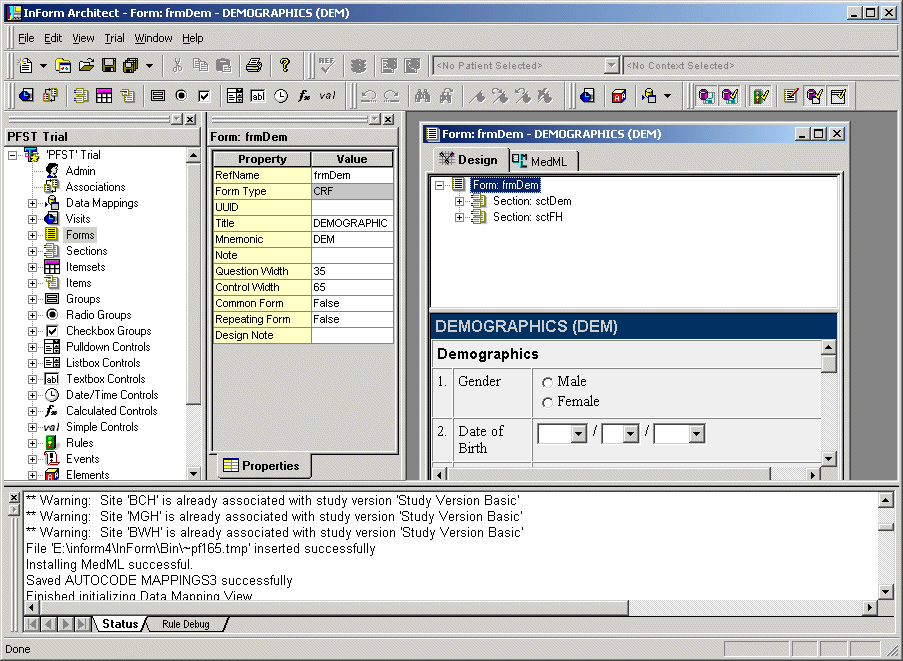Click the Save All stacked disks icon

[x=131, y=66]
